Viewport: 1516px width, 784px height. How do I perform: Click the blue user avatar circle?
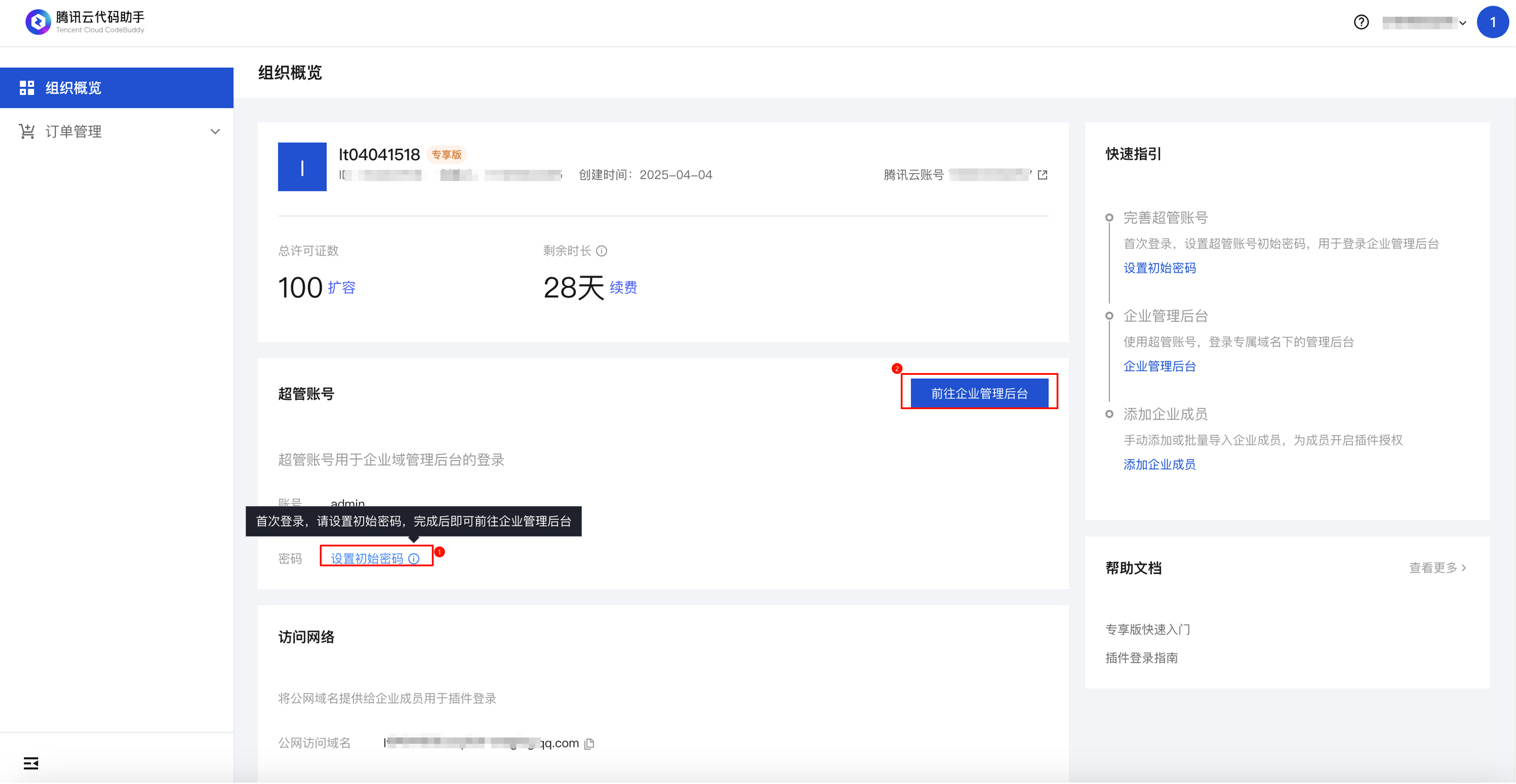point(1492,22)
